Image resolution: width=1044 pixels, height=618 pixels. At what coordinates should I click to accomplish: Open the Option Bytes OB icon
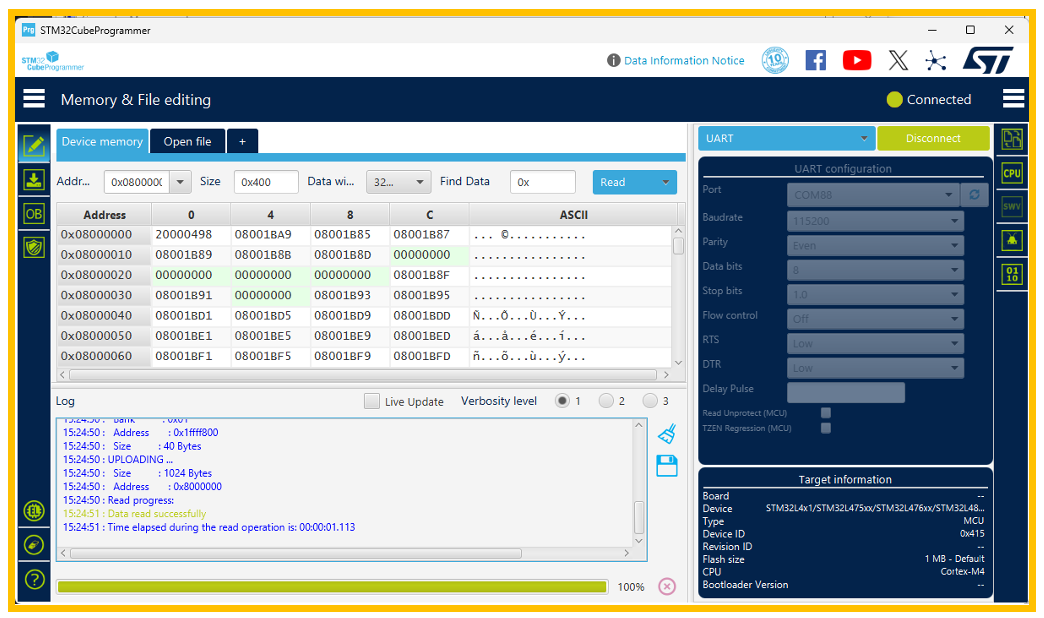pyautogui.click(x=34, y=214)
